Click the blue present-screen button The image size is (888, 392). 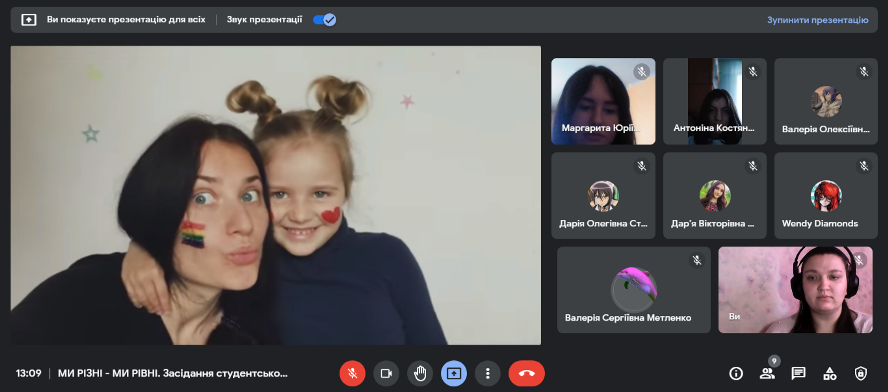pyautogui.click(x=454, y=373)
